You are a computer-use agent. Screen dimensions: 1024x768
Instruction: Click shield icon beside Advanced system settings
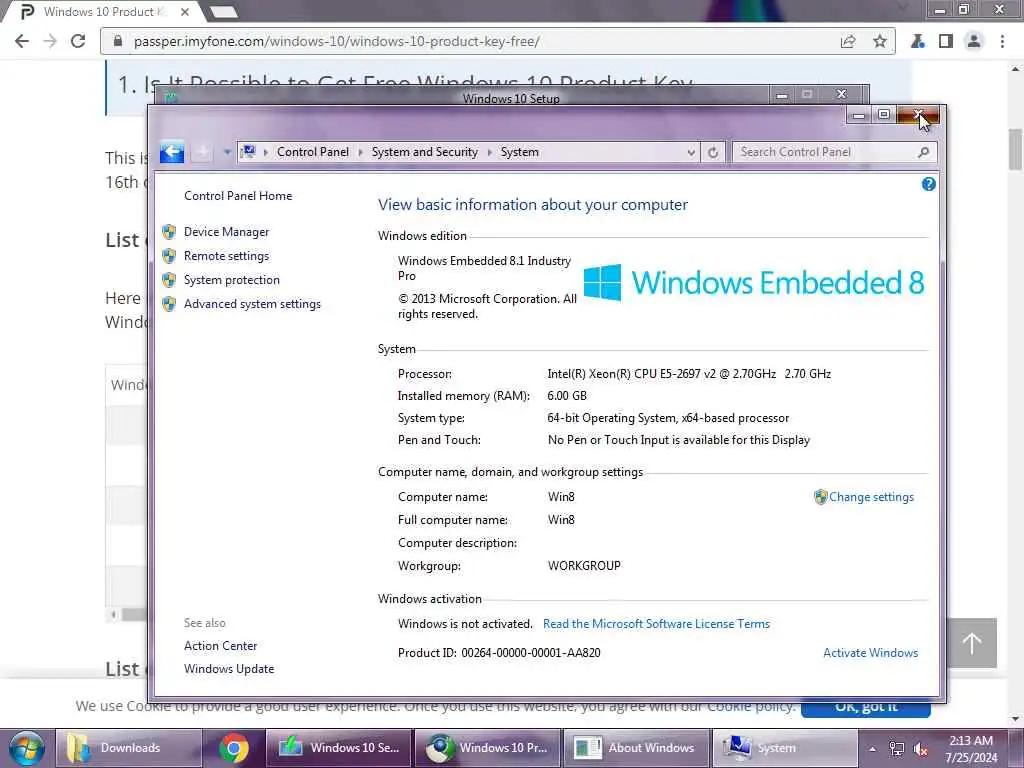pos(169,304)
